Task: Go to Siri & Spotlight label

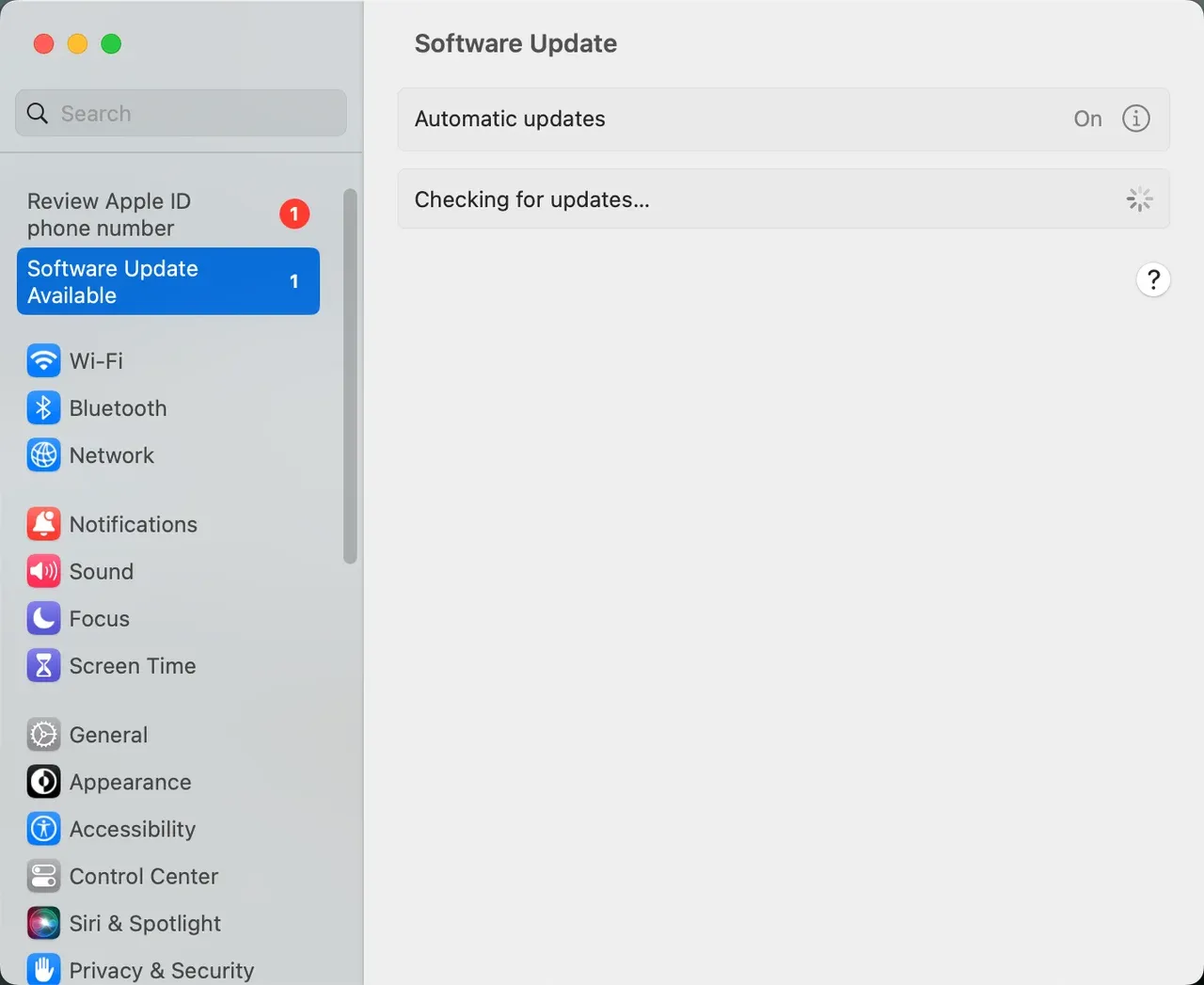Action: pyautogui.click(x=145, y=923)
